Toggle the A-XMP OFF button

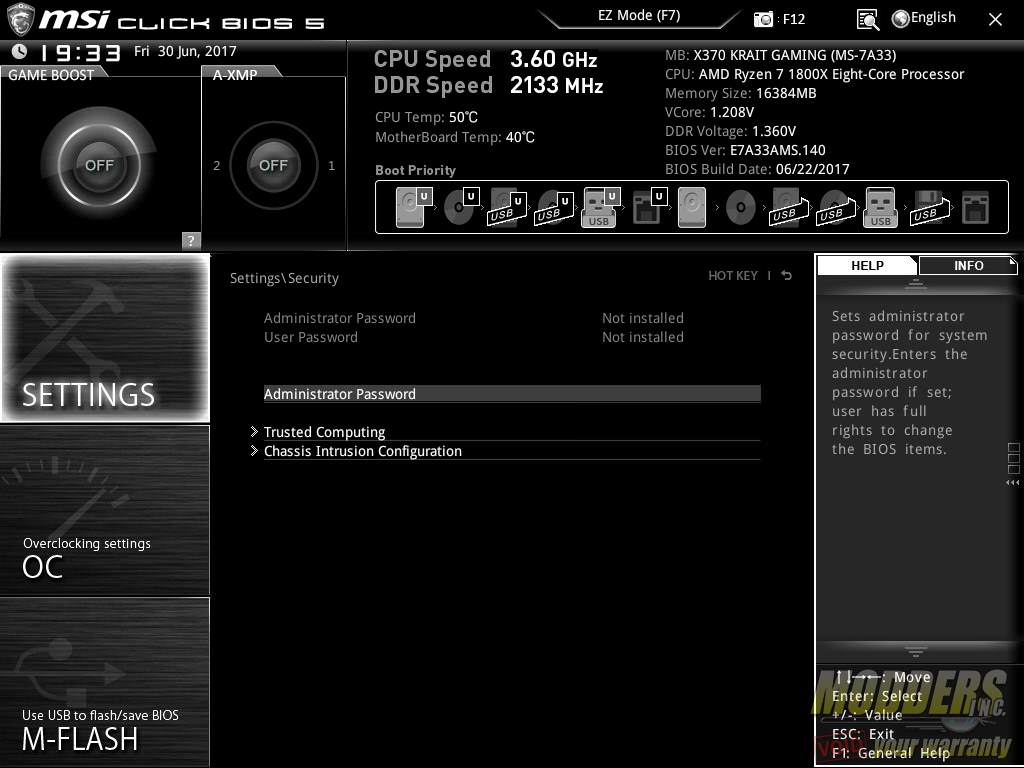273,165
